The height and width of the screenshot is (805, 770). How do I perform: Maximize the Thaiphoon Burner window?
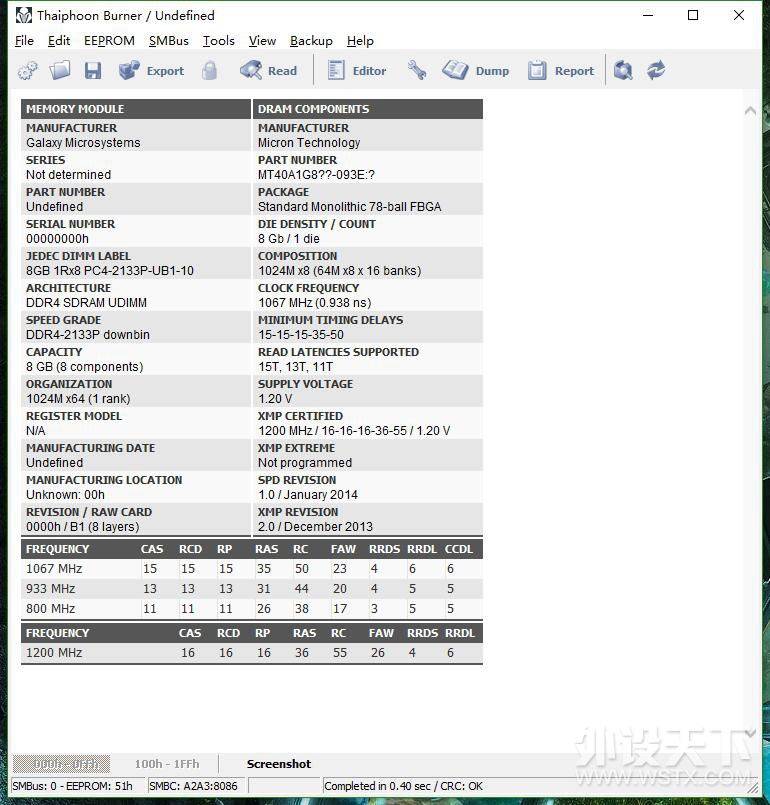[693, 15]
